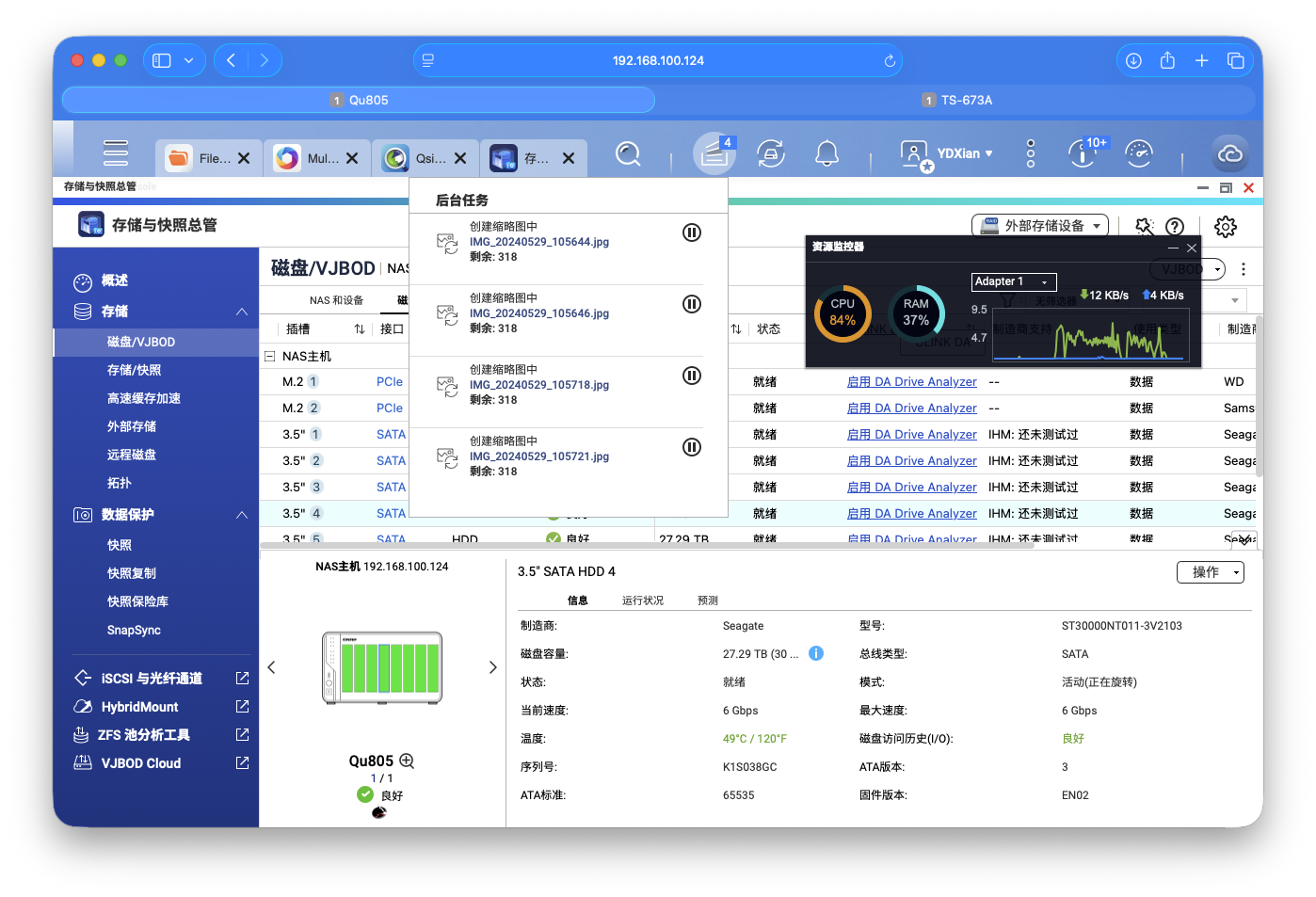
Task: Click the smart assistant magic wand icon
Action: tap(1144, 226)
